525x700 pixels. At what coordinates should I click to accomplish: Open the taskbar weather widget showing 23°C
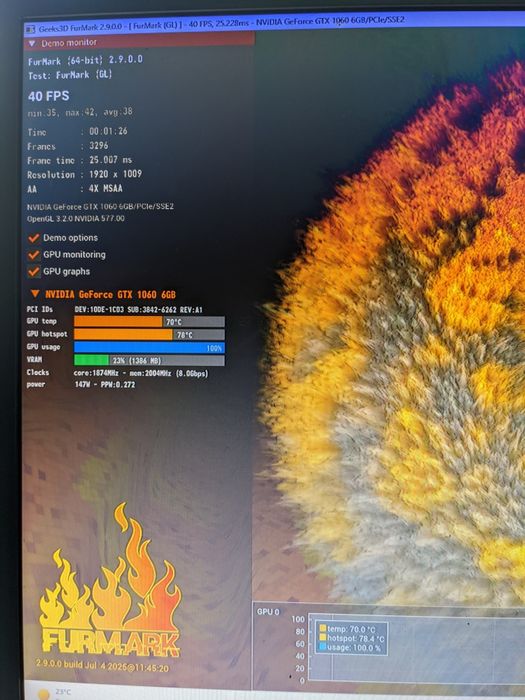point(54,692)
